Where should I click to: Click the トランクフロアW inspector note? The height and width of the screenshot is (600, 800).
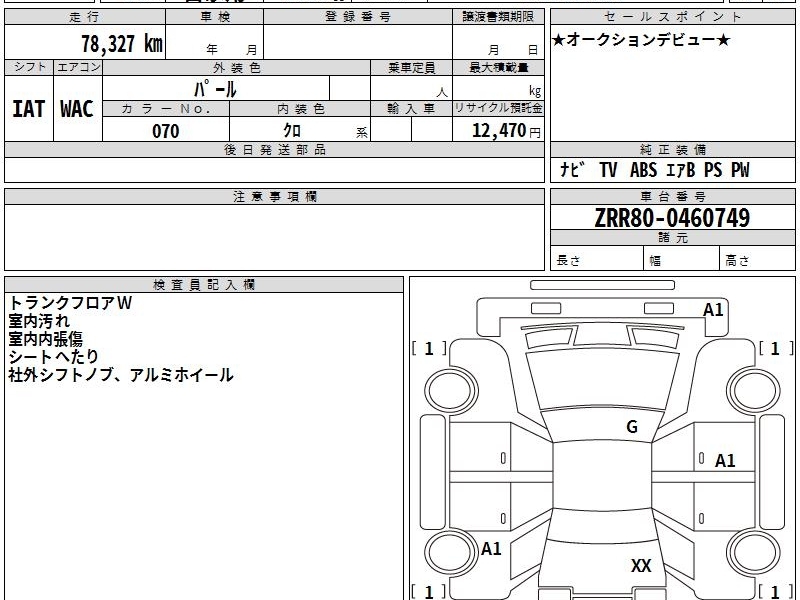(x=70, y=303)
